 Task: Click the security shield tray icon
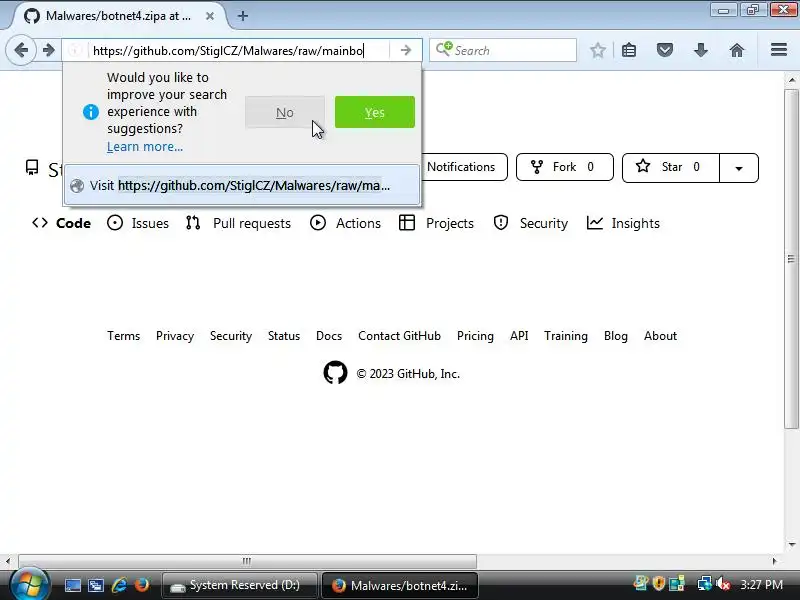click(x=659, y=584)
